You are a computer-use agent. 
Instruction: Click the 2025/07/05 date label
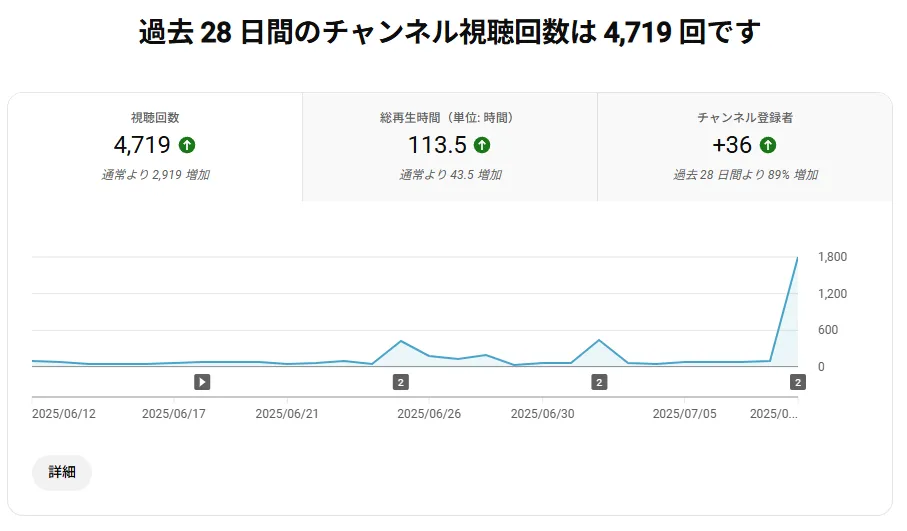[684, 413]
